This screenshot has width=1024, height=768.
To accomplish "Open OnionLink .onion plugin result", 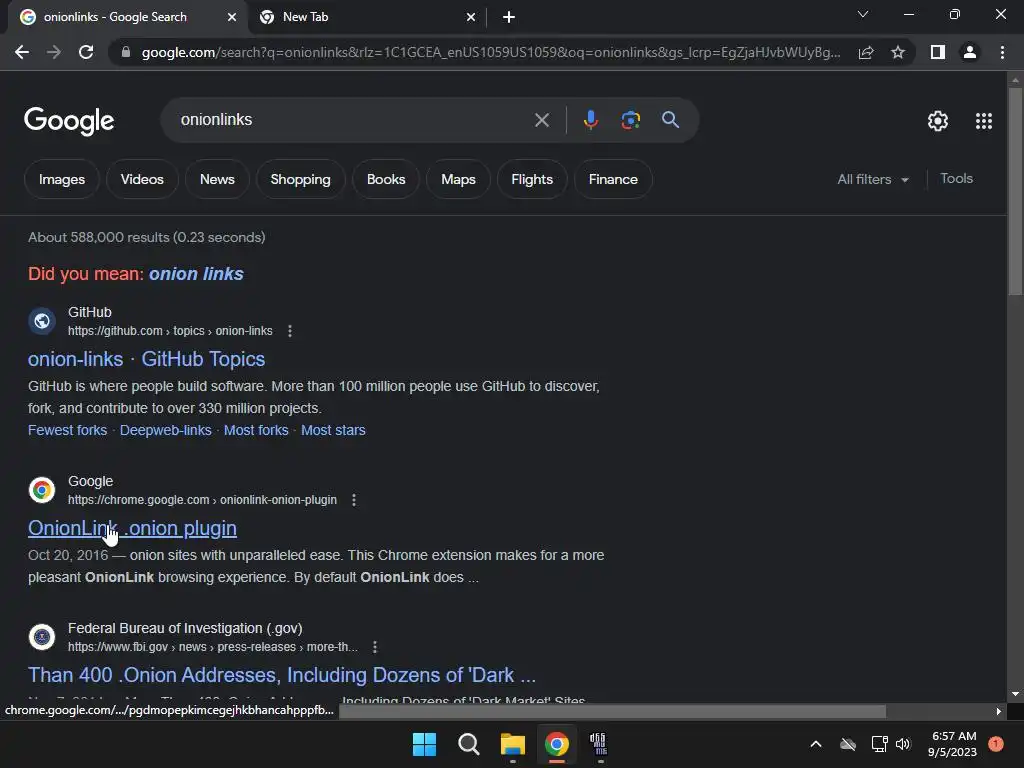I will pos(132,528).
